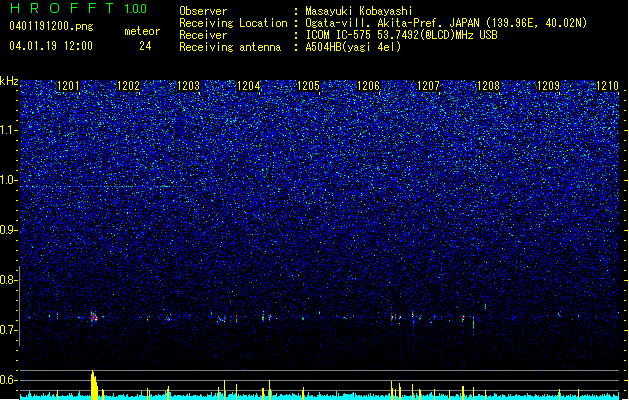The width and height of the screenshot is (629, 400).
Task: Select antenna value A504HB(yagi 4el)
Action: coord(353,47)
